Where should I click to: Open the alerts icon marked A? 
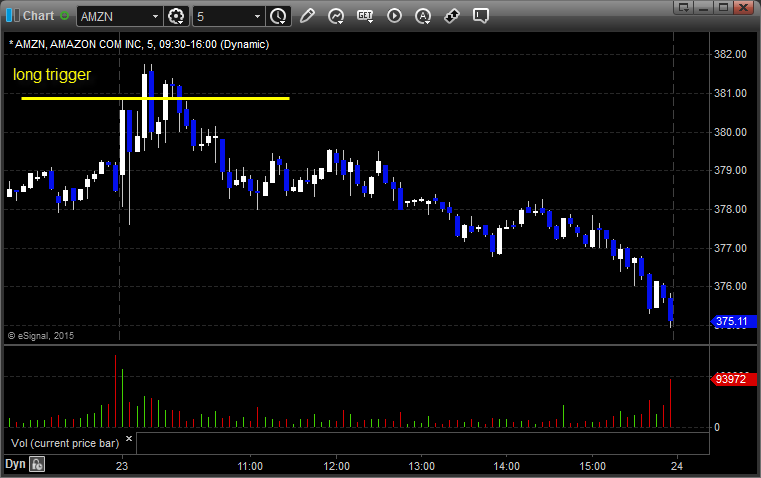coord(423,16)
